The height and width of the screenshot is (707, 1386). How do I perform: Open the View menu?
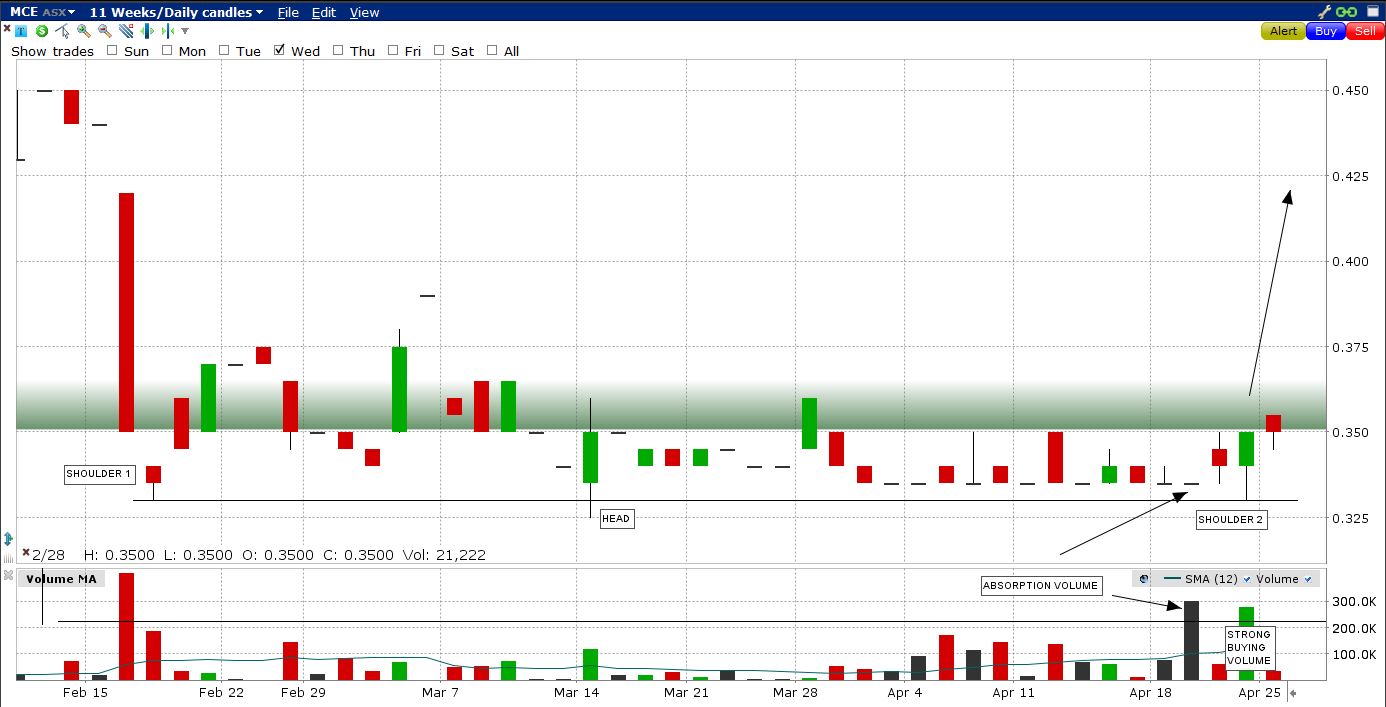pyautogui.click(x=364, y=12)
